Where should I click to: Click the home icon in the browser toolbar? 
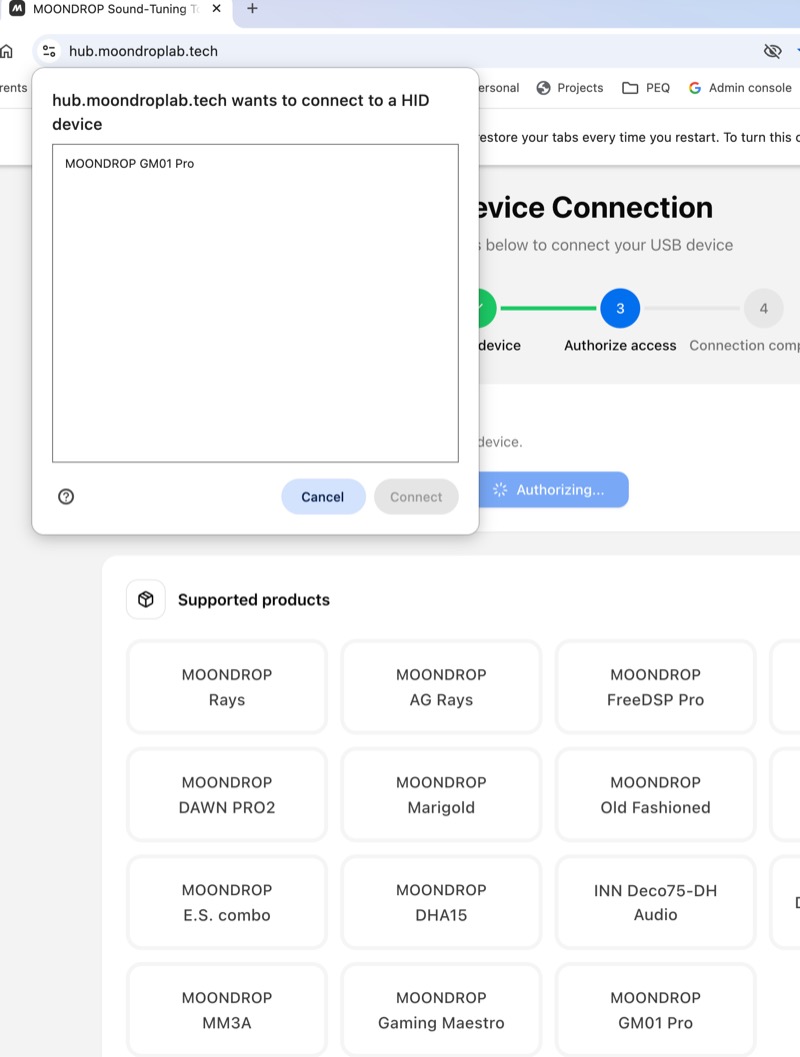(x=7, y=51)
